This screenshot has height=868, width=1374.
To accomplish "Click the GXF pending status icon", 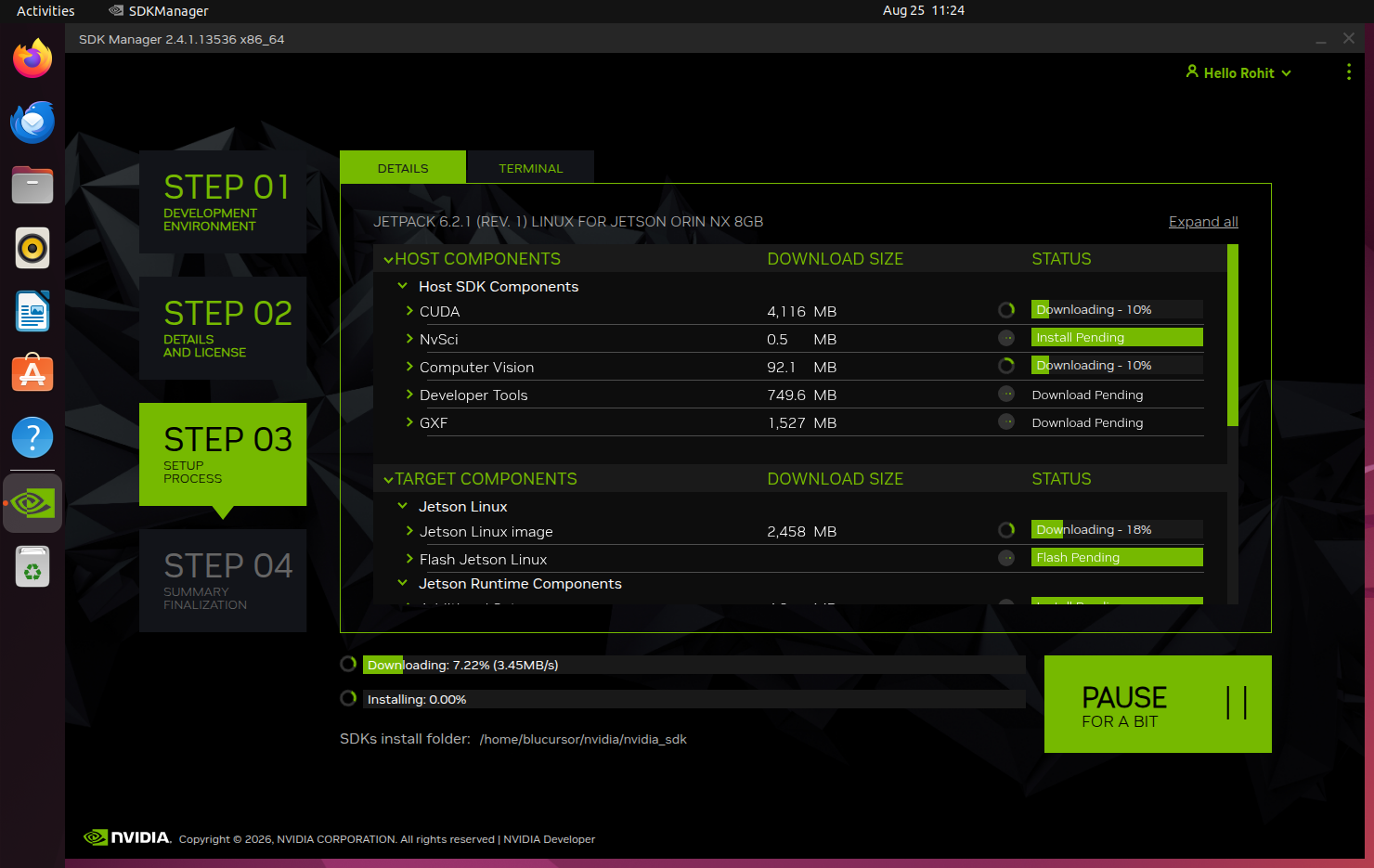I will (x=1006, y=421).
